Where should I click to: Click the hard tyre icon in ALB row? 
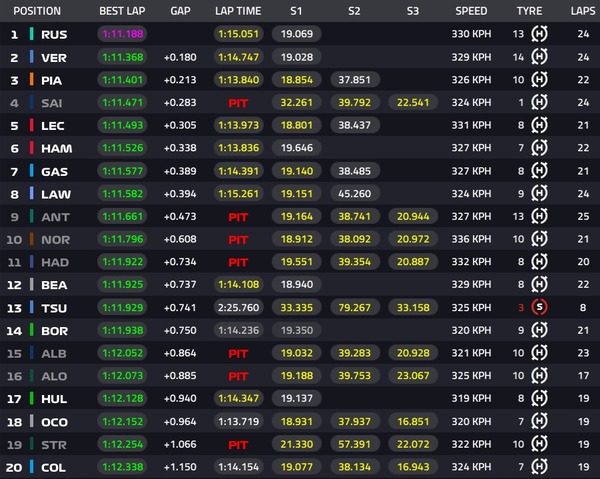[539, 353]
